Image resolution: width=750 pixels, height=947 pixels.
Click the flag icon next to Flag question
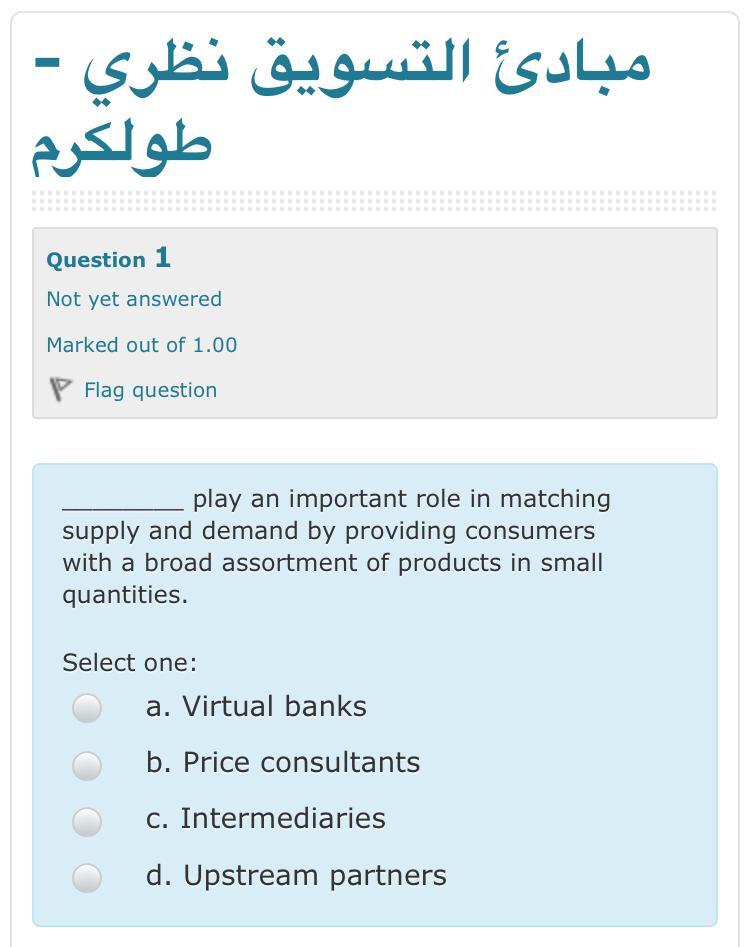tap(62, 390)
